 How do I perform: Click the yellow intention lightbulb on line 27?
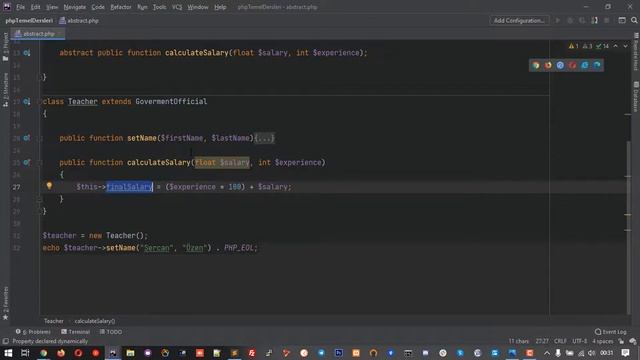pos(49,186)
